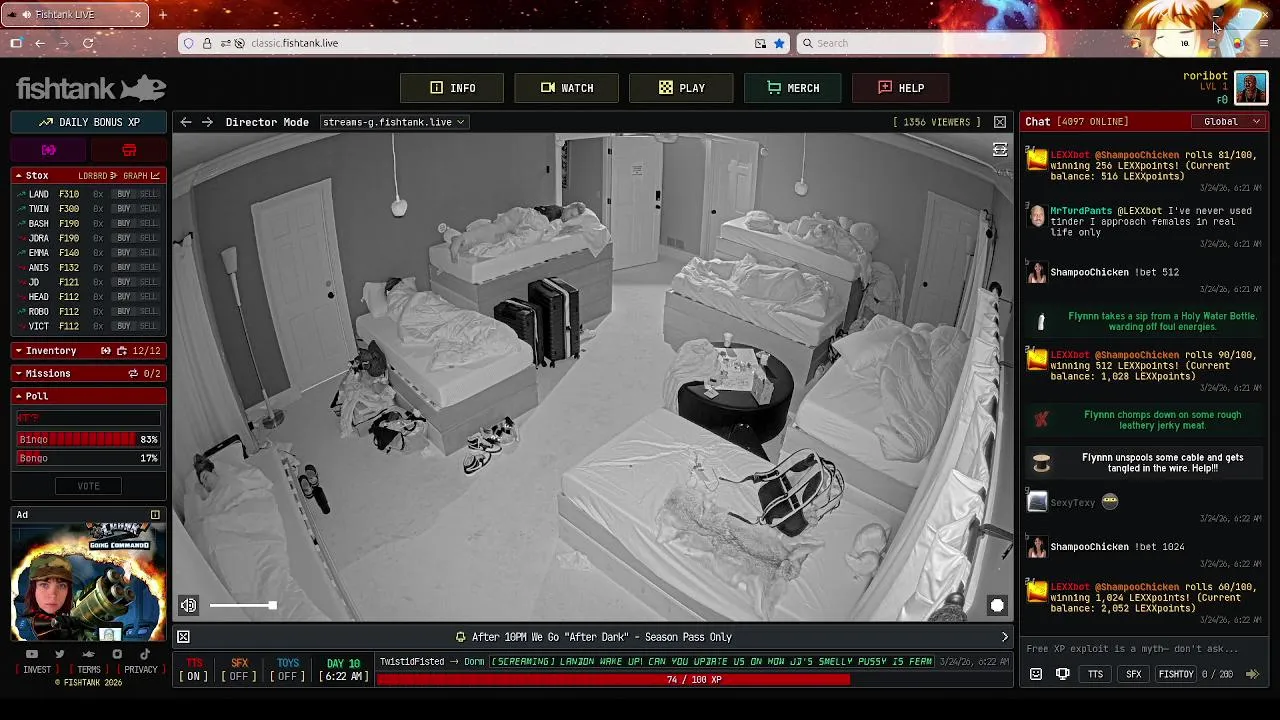The height and width of the screenshot is (720, 1280).
Task: Go to next camera with right arrow
Action: 207,122
